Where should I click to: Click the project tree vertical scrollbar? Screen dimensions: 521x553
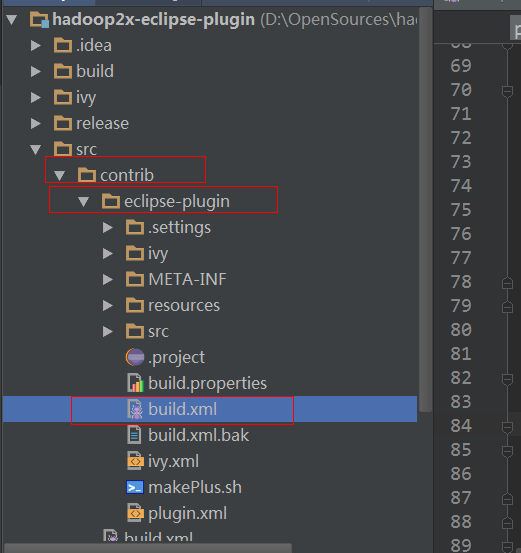point(426,209)
